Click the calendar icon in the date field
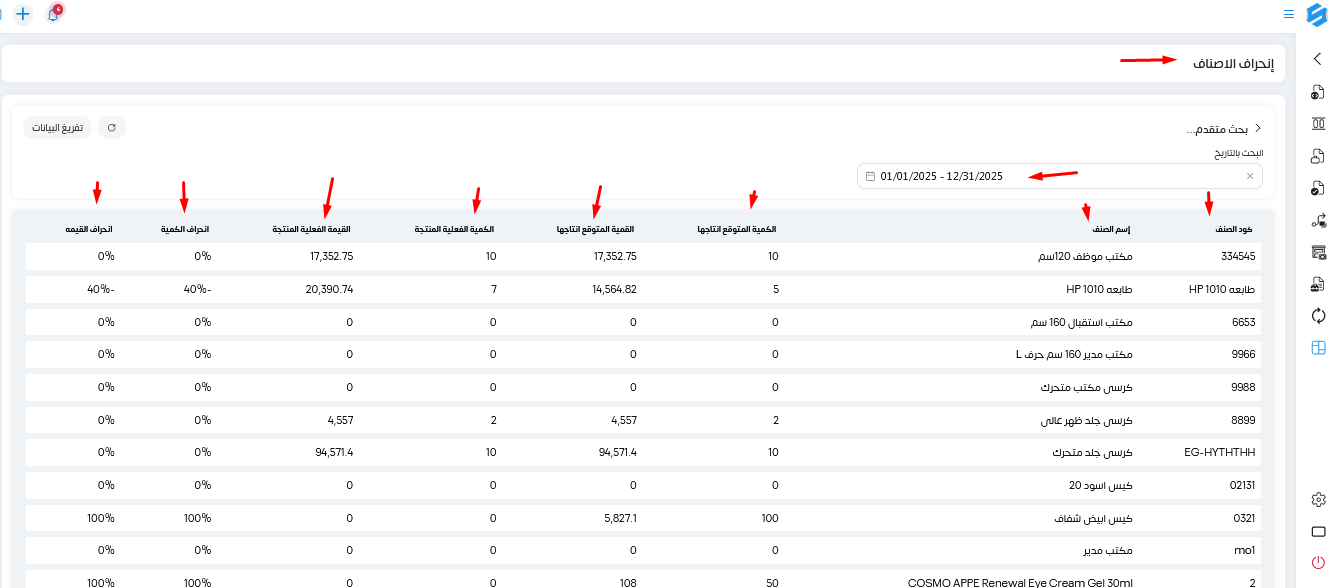1338x588 pixels. (x=871, y=176)
